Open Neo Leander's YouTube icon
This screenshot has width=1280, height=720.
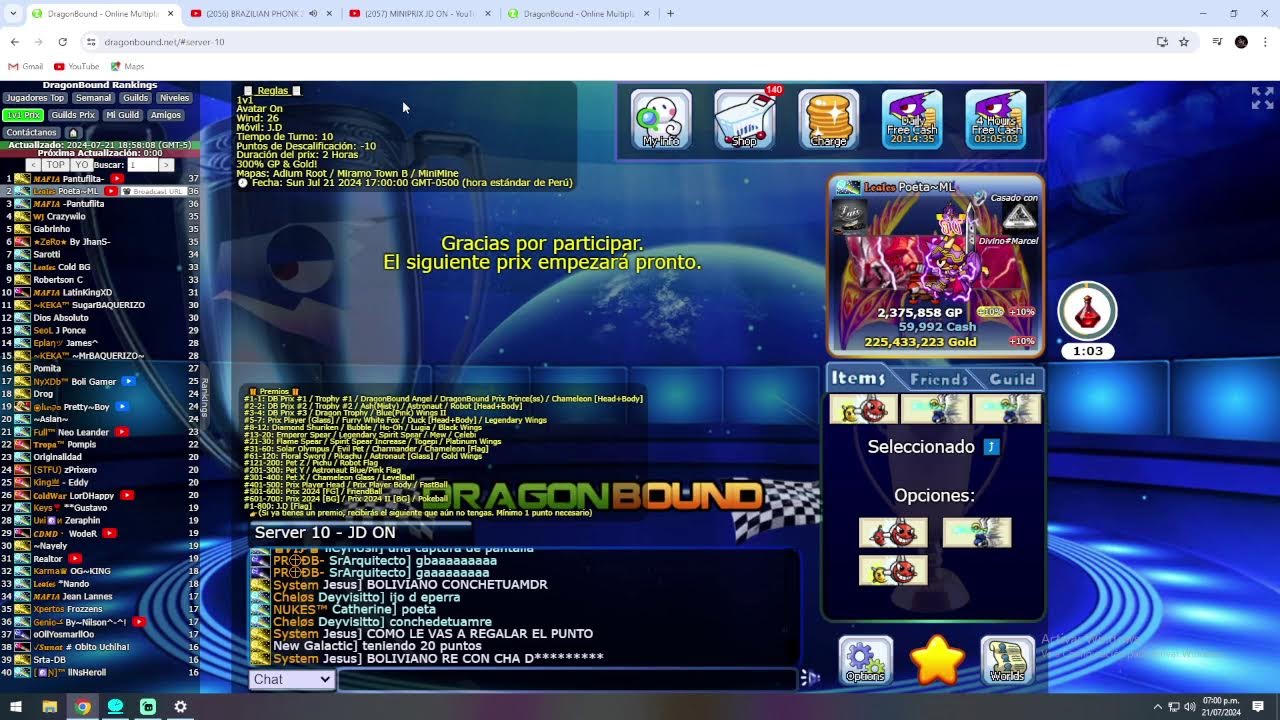tap(121, 432)
